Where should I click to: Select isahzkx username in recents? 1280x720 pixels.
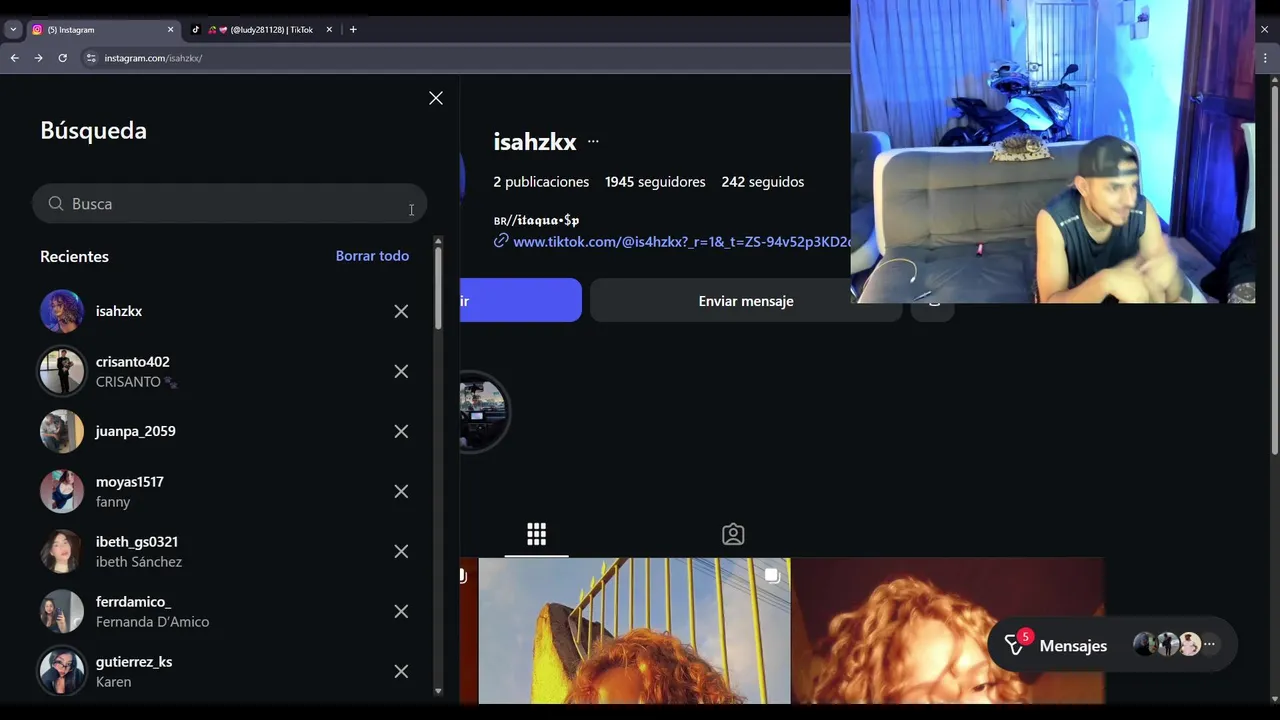coord(119,311)
